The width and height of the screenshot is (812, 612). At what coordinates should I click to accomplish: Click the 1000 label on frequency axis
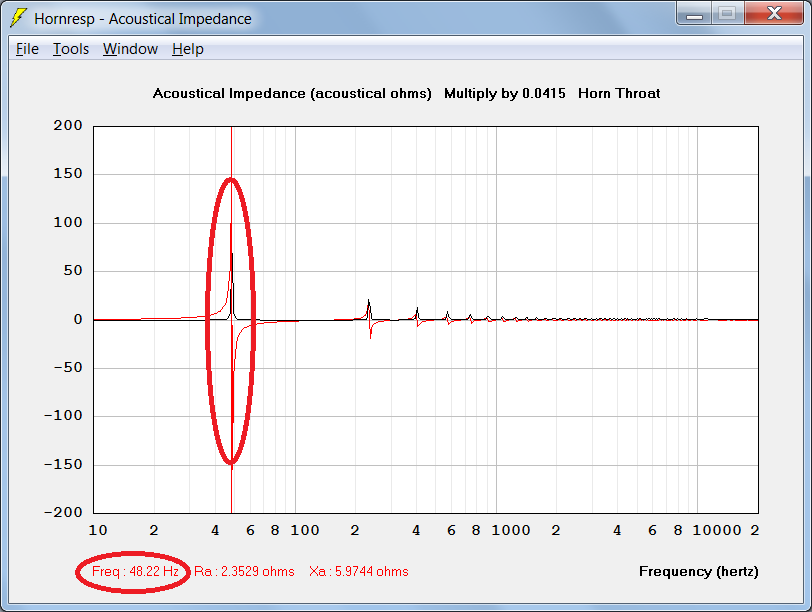tap(511, 530)
